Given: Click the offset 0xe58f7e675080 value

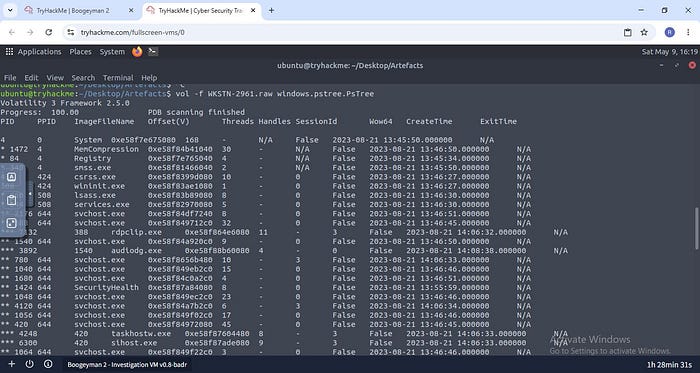Looking at the screenshot, I should (143, 140).
